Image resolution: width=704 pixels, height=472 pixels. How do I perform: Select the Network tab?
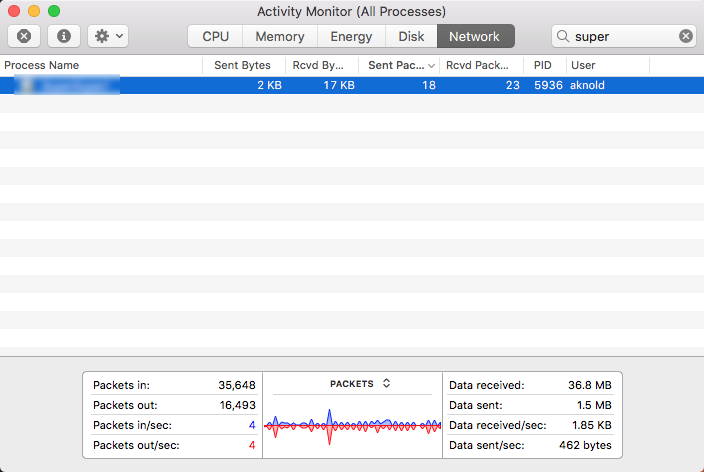click(x=474, y=36)
